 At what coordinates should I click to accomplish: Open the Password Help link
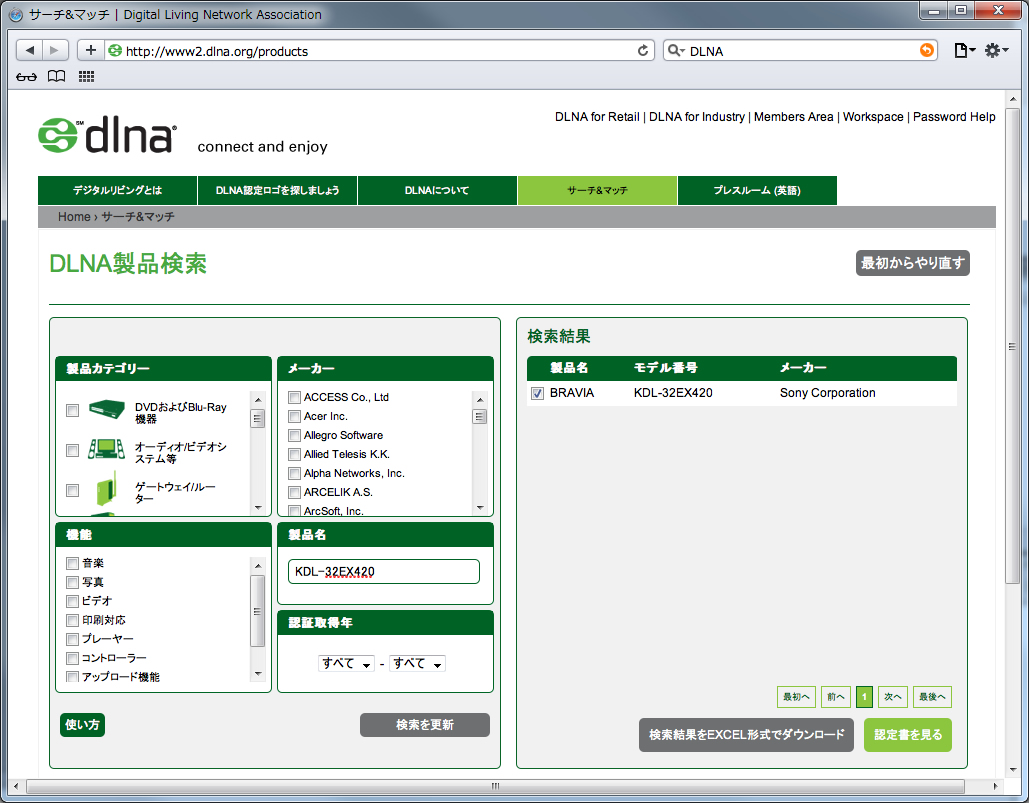tap(954, 117)
